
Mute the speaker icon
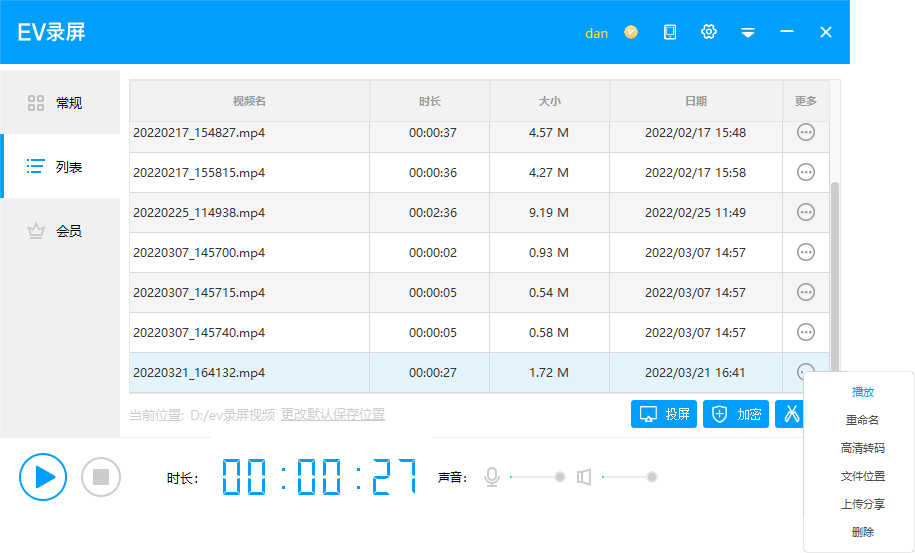click(584, 477)
